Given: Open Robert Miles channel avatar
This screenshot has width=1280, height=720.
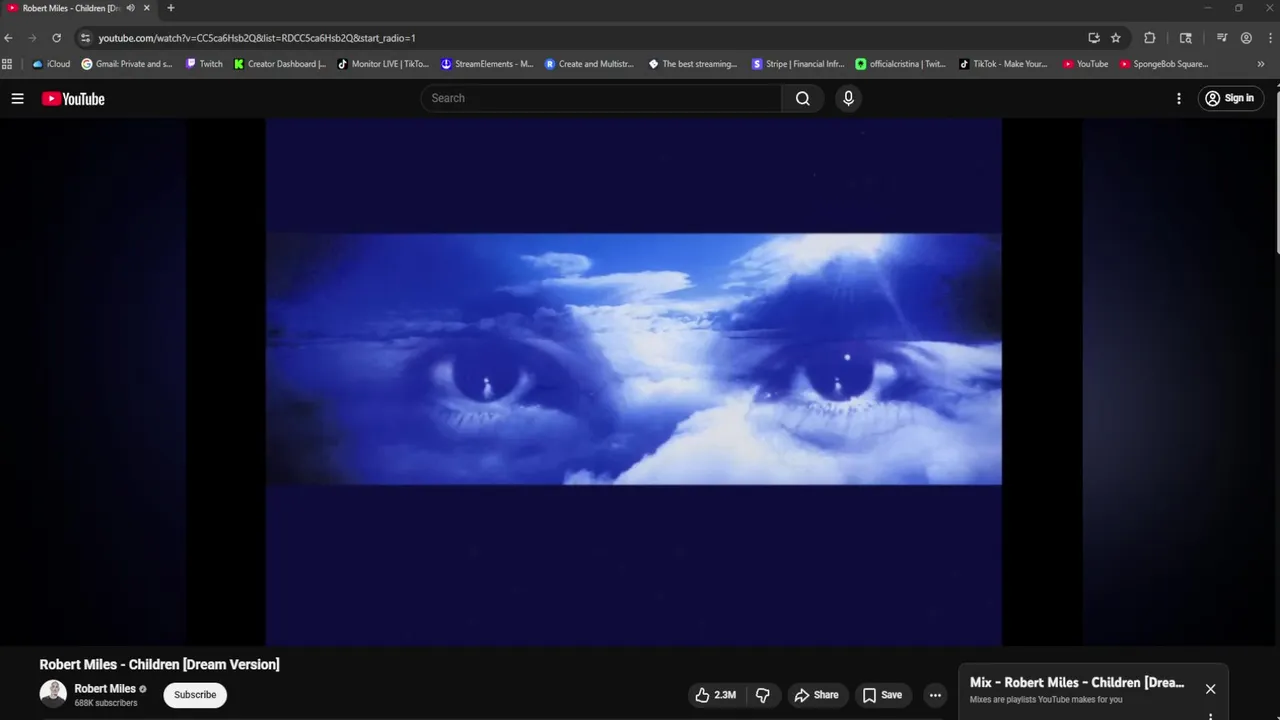Looking at the screenshot, I should point(53,694).
